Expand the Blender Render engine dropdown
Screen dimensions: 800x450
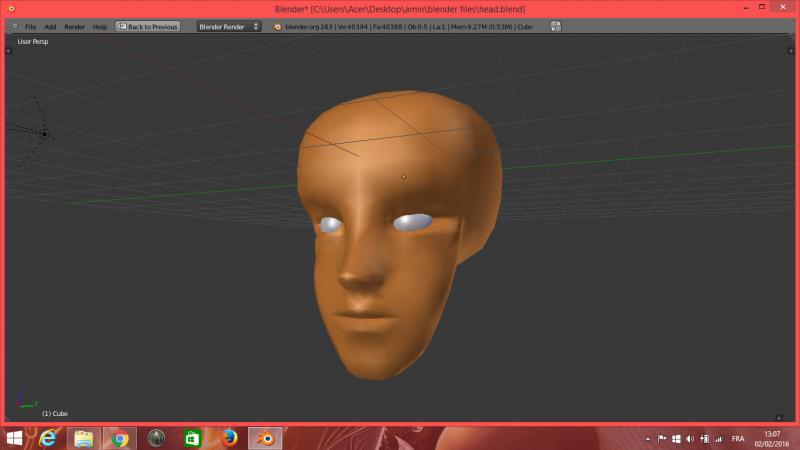(228, 26)
